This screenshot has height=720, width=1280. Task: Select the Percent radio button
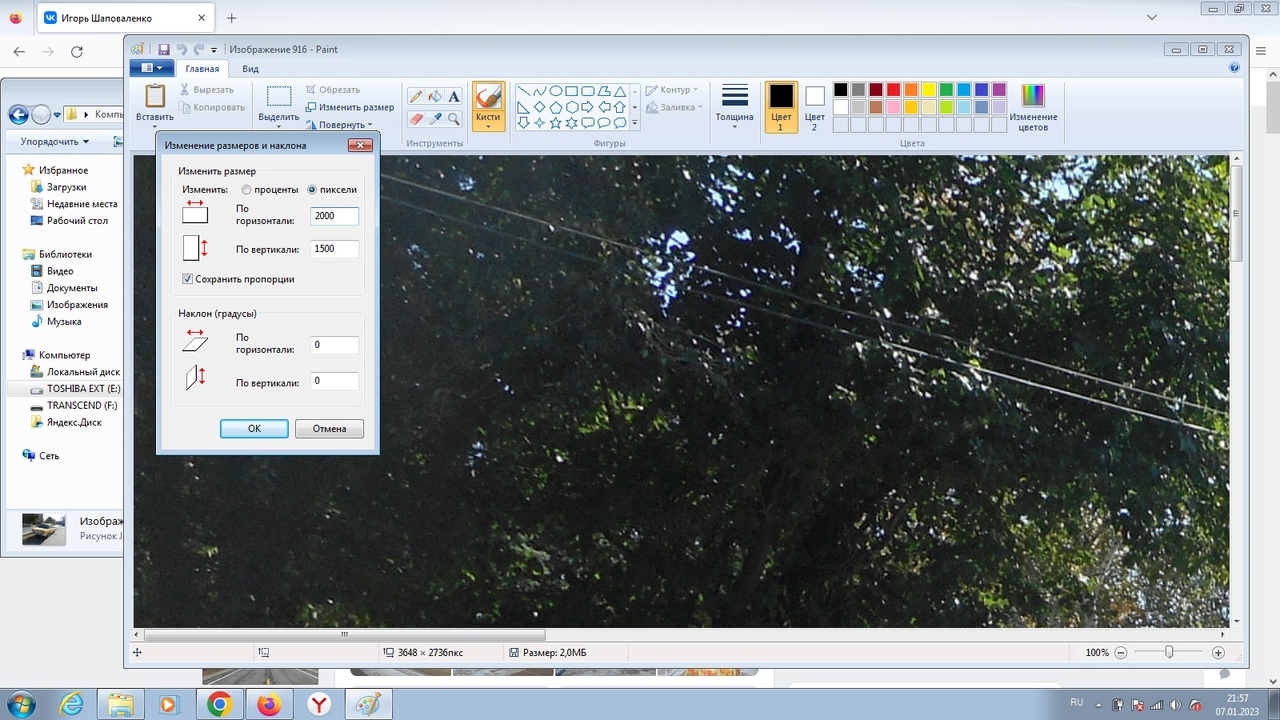[246, 190]
